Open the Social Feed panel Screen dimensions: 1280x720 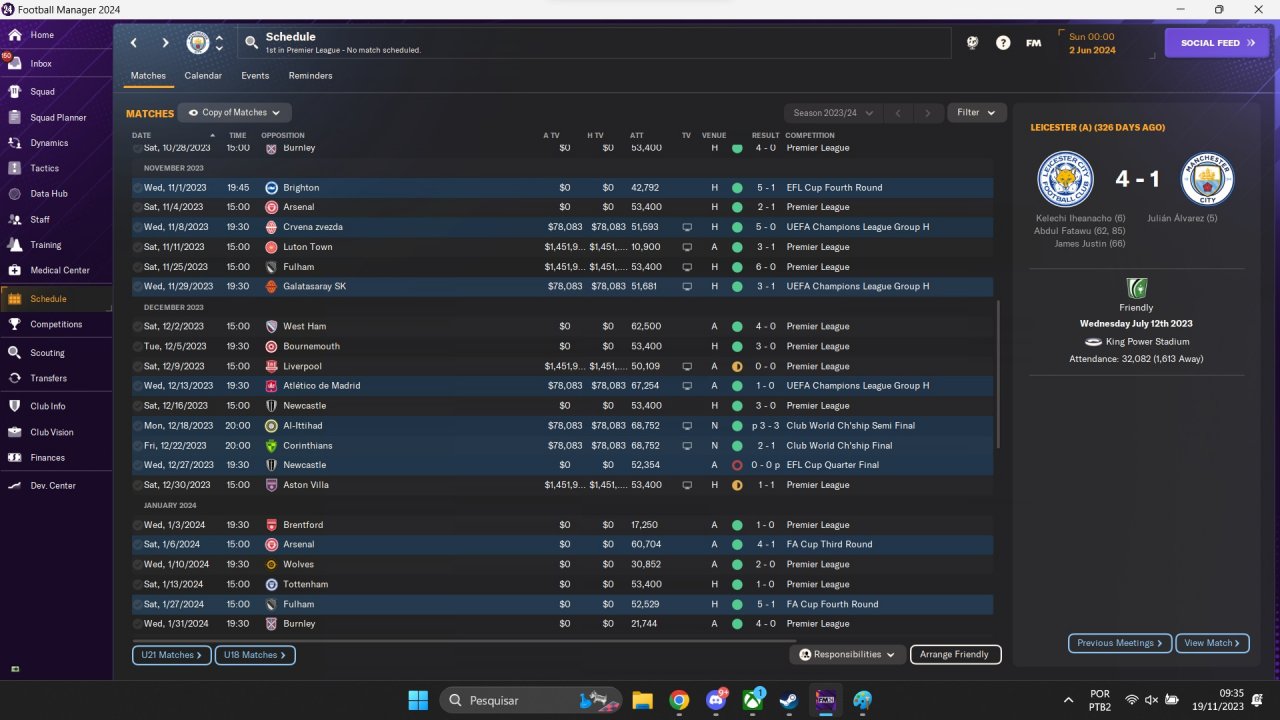coord(1217,43)
